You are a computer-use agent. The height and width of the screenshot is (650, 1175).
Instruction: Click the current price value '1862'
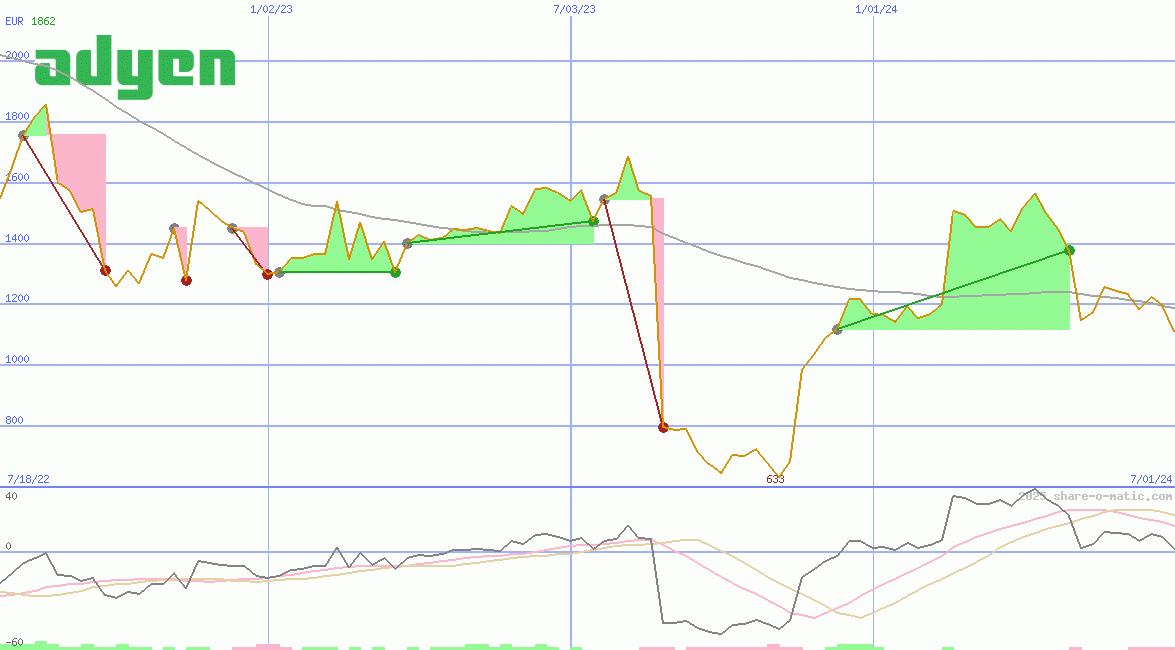[43, 22]
